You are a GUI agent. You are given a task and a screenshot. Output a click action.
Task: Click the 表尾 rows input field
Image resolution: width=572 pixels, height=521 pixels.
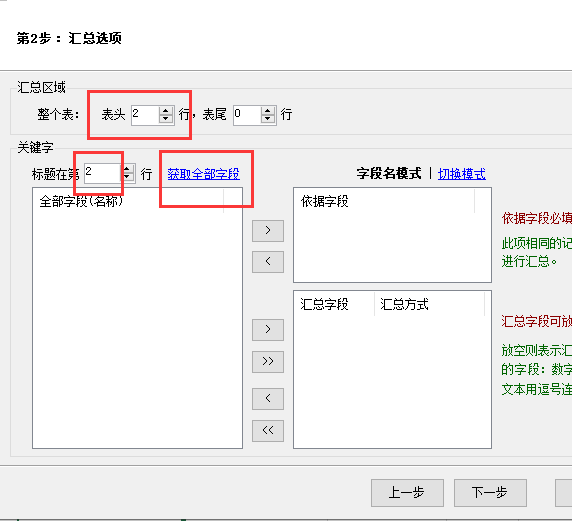(247, 115)
